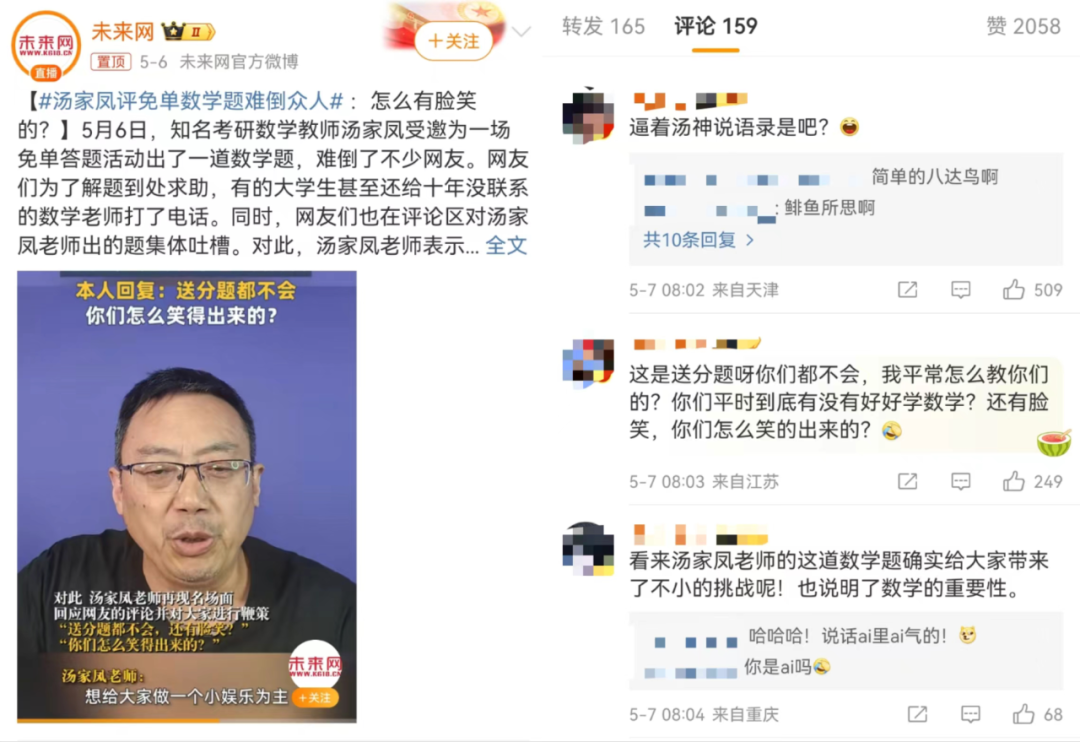
Task: Open the 未来网 profile avatar
Action: click(46, 46)
